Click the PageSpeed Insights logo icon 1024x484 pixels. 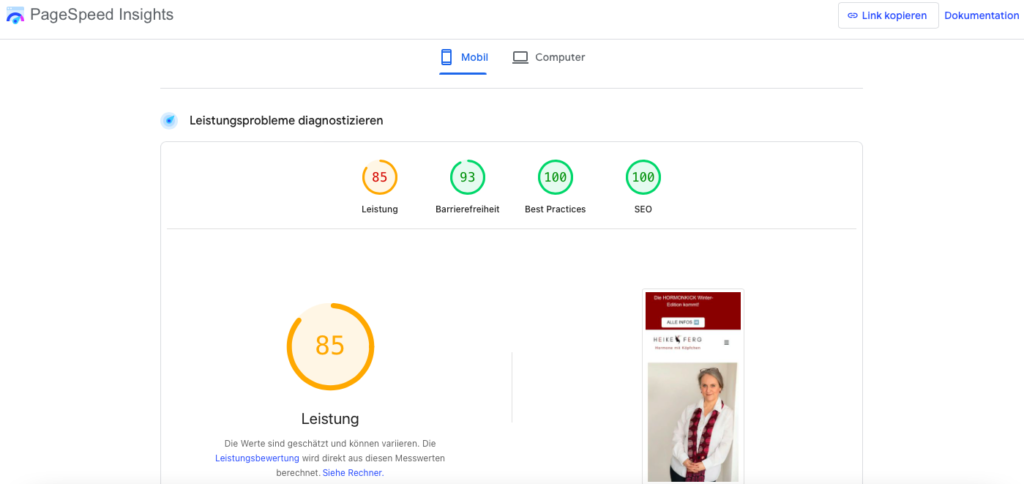[15, 15]
